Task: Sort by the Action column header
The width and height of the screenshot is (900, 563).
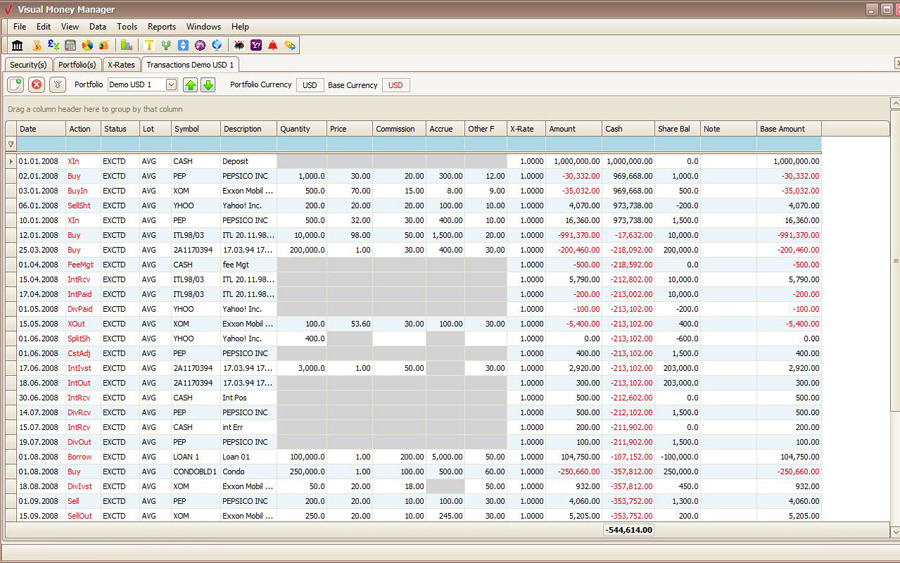Action: pos(83,129)
